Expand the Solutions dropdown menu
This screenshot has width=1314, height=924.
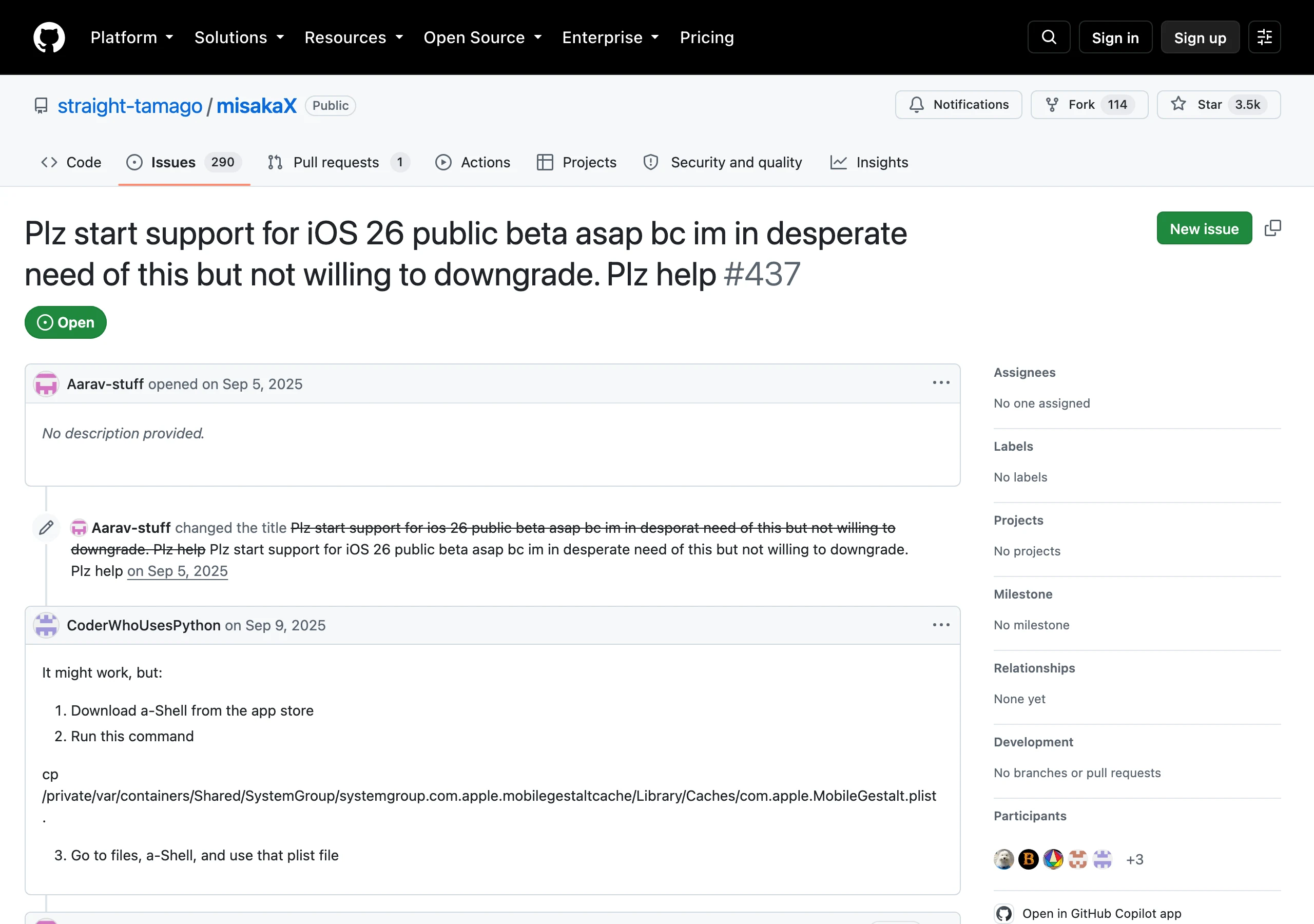(239, 38)
